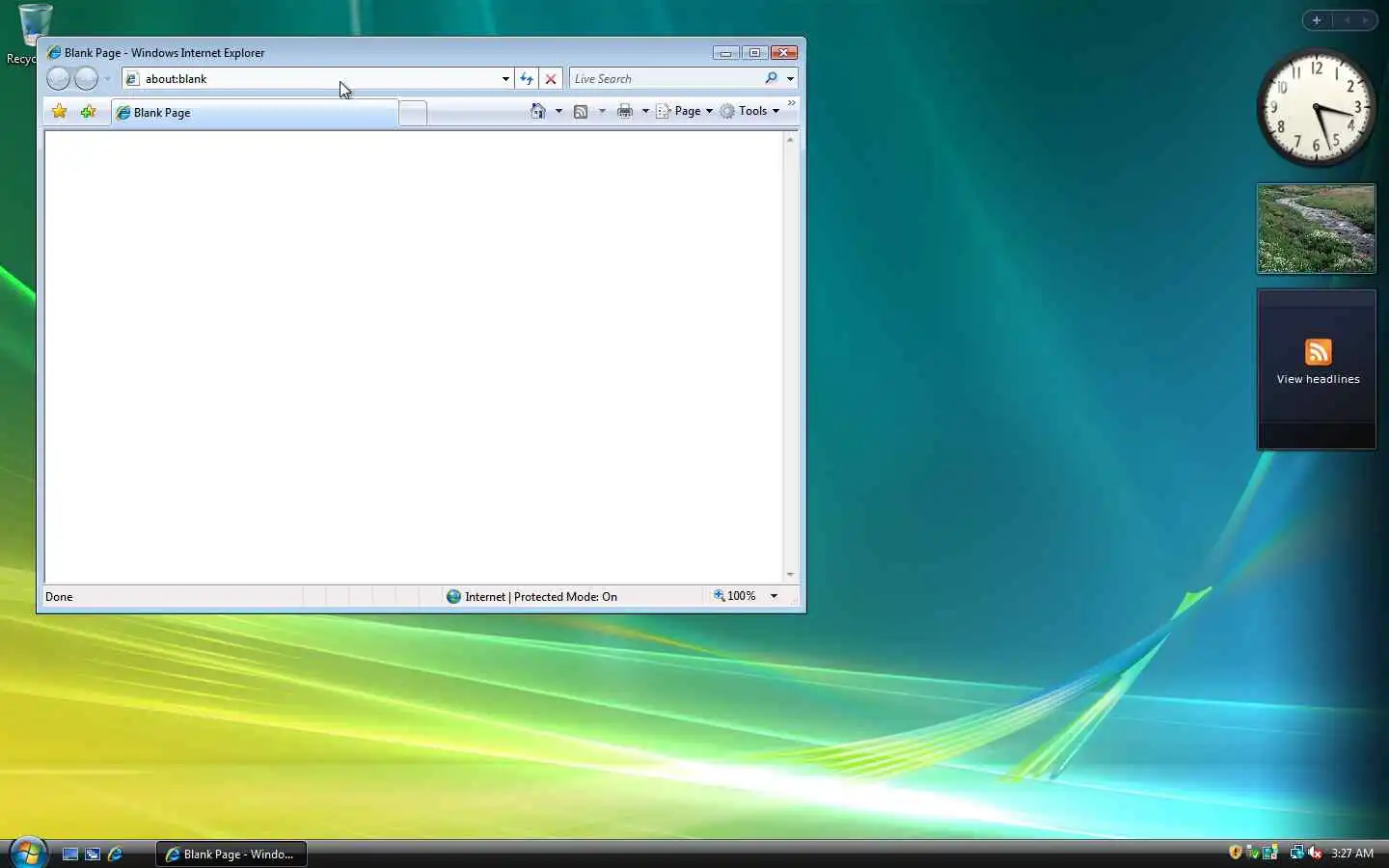Expand the Home button dropdown arrow
This screenshot has height=868, width=1389.
558,111
